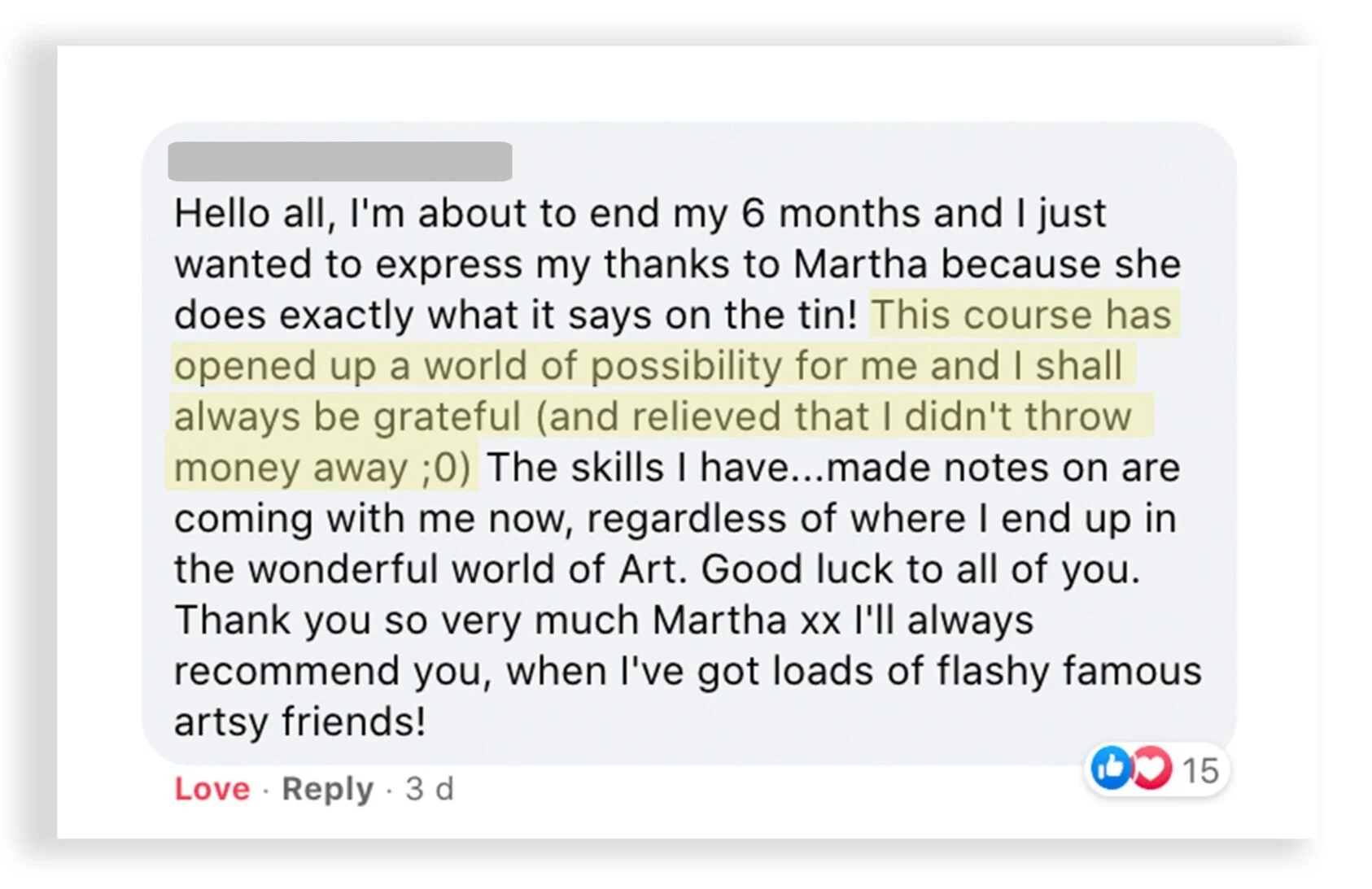Image resolution: width=1372 pixels, height=889 pixels.
Task: Open the reactions count showing 15
Action: [x=1200, y=770]
